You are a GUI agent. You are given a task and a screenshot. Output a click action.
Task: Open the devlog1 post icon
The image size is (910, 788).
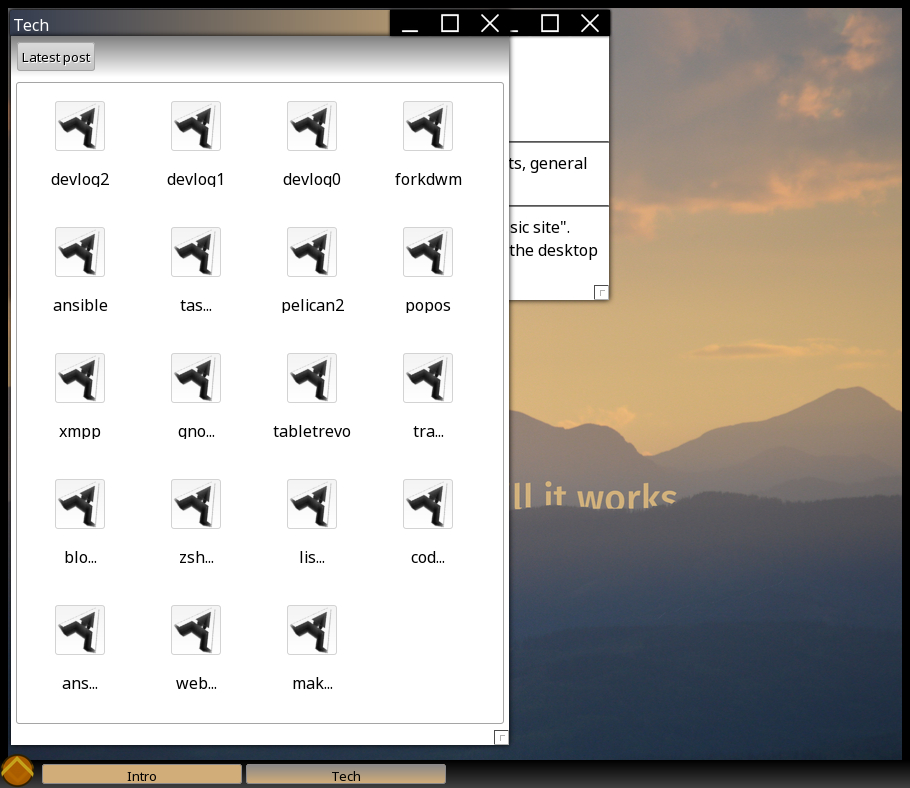coord(196,126)
